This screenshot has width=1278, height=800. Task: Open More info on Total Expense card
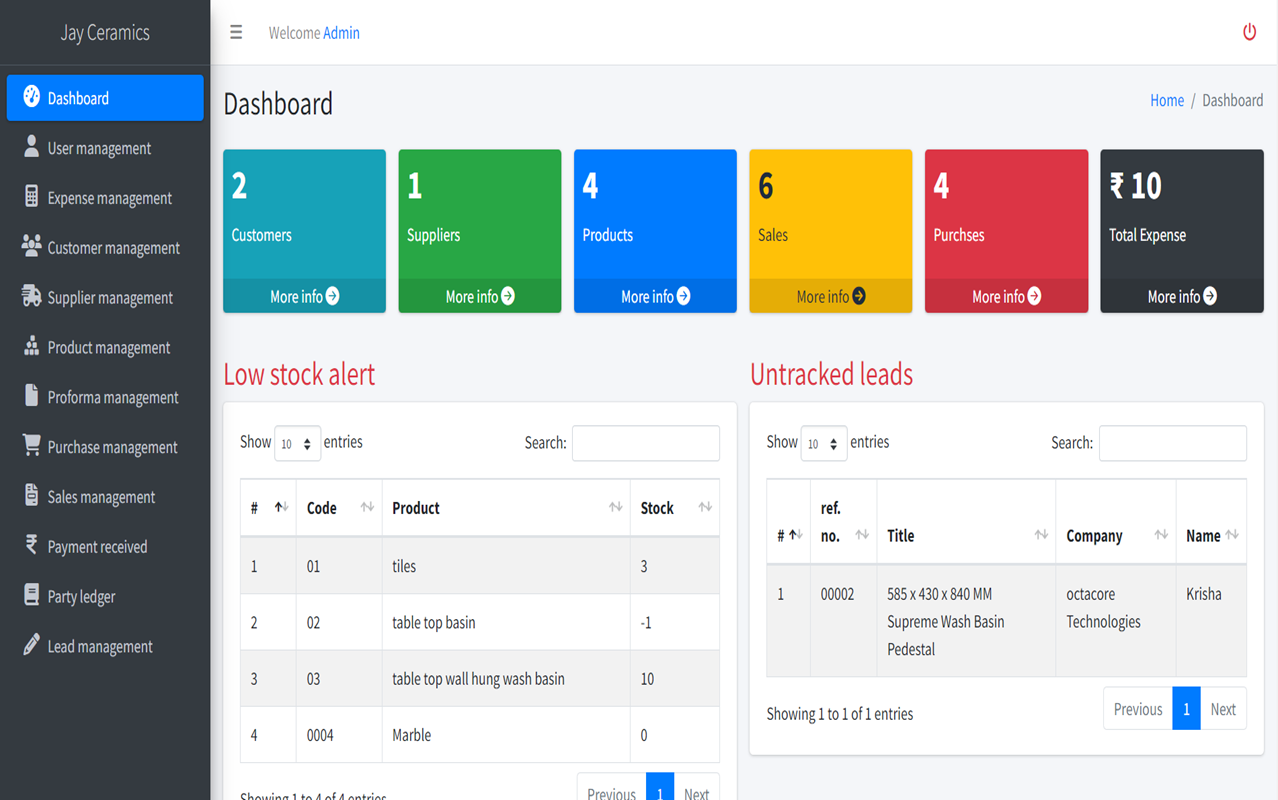pos(1181,297)
